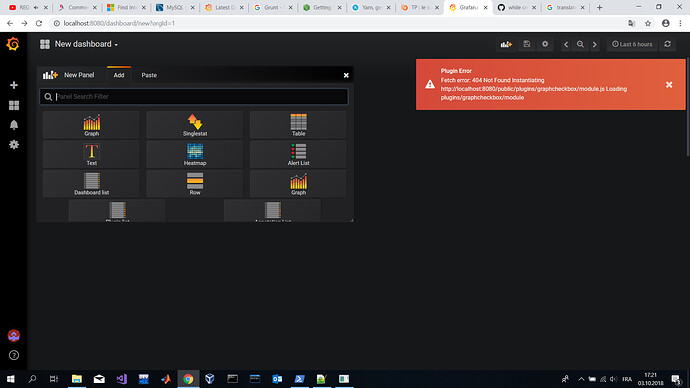Open dashboard settings gear in top bar
The image size is (690, 388).
click(545, 44)
